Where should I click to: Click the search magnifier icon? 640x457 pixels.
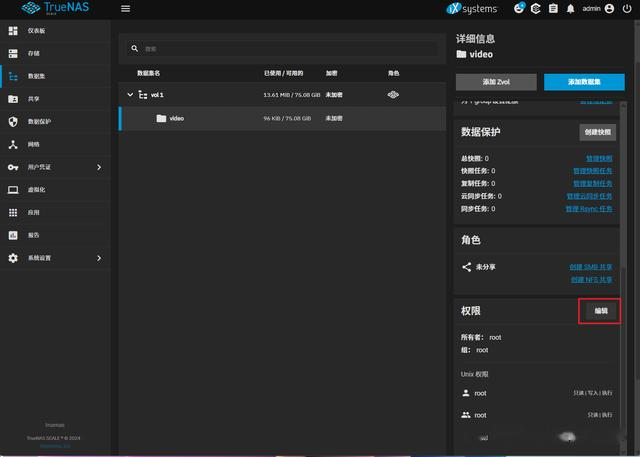[x=135, y=49]
